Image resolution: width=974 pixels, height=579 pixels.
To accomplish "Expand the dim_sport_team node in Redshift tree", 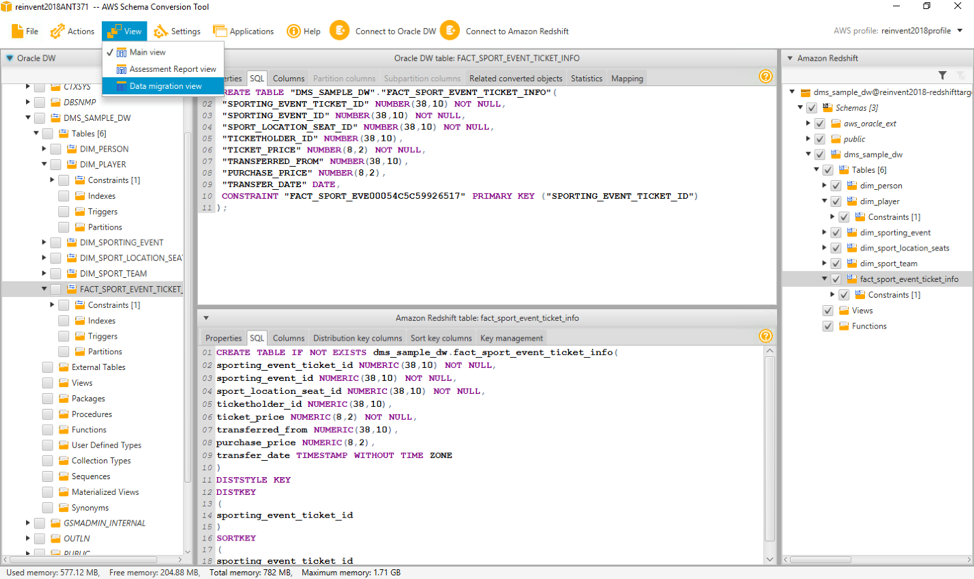I will click(x=824, y=263).
